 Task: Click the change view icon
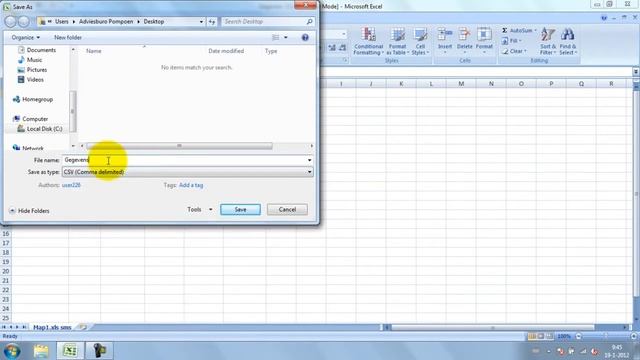tap(276, 37)
